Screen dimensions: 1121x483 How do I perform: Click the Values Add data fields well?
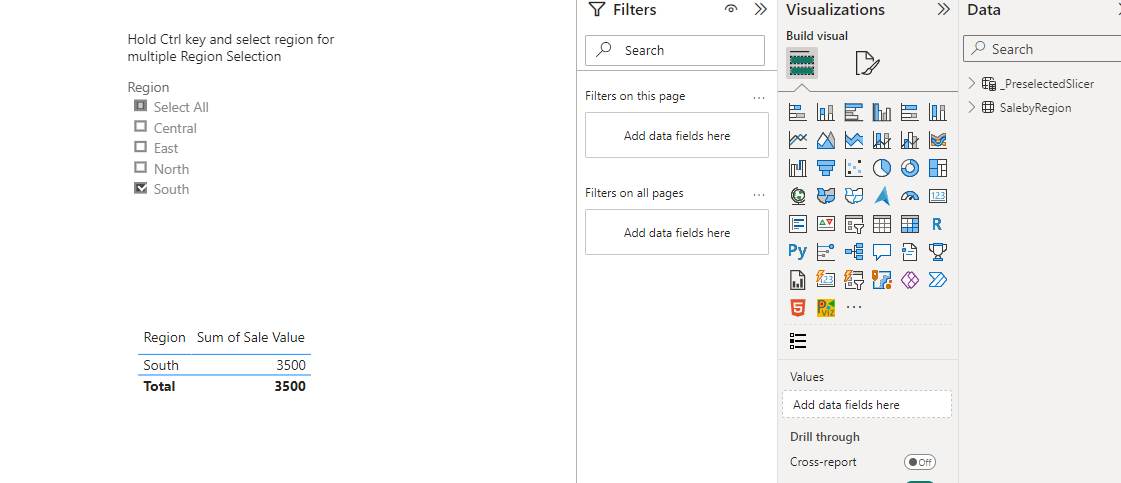(867, 404)
